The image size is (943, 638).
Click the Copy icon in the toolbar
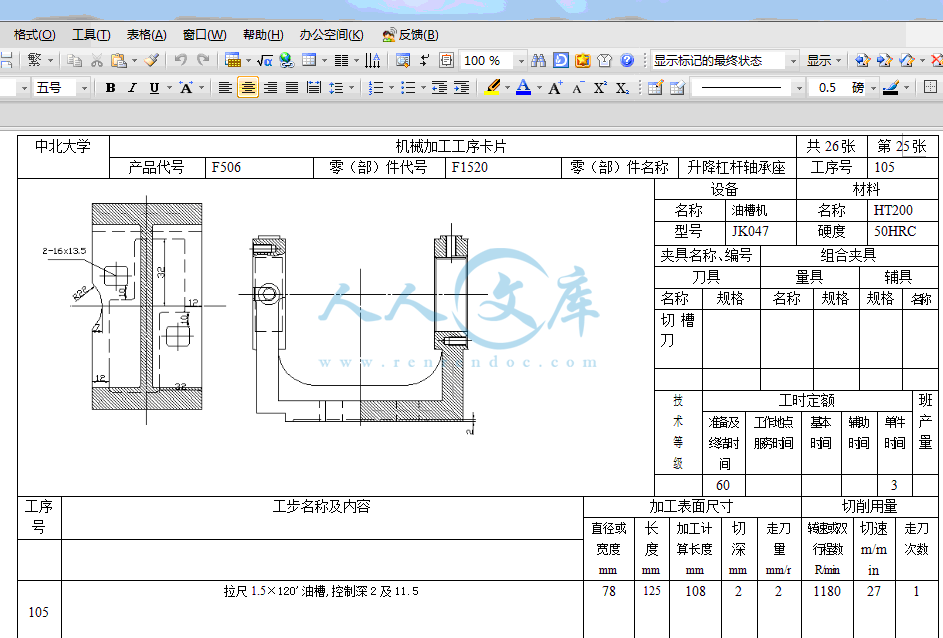75,60
